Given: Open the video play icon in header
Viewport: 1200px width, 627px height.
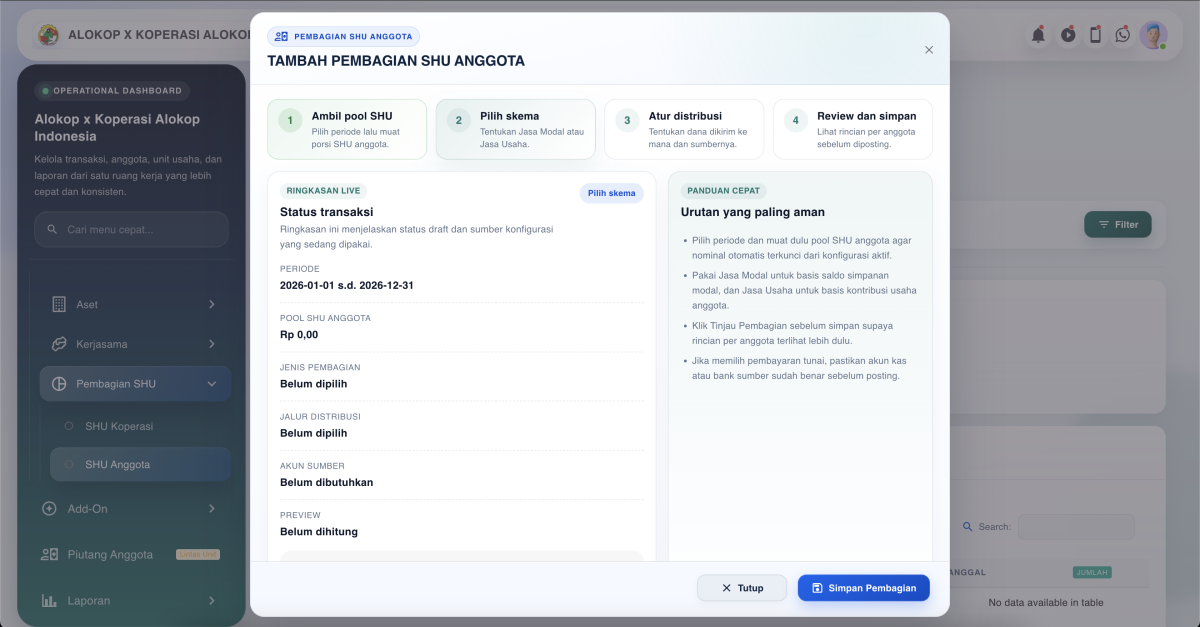Looking at the screenshot, I should click(1068, 35).
